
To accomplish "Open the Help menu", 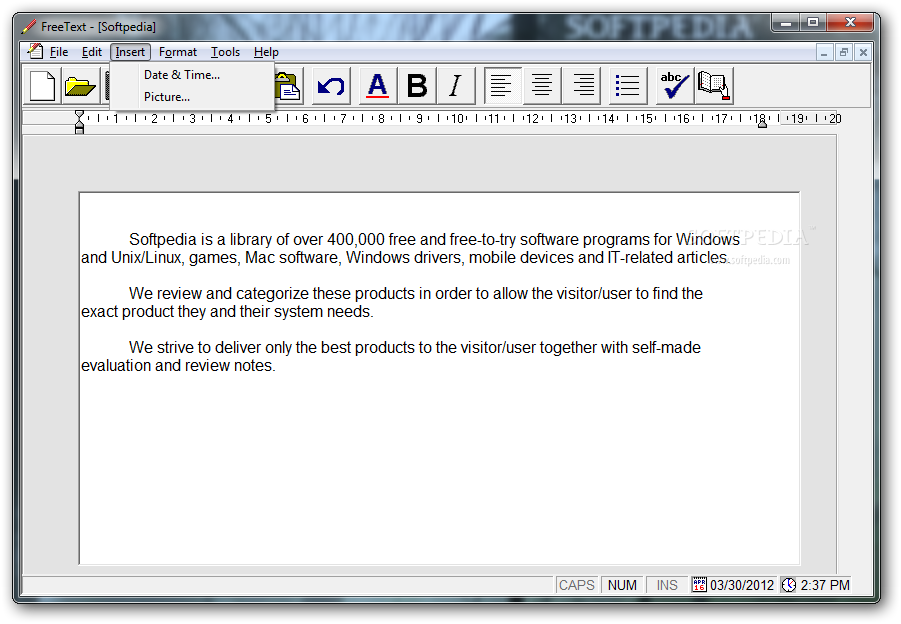I will coord(266,52).
